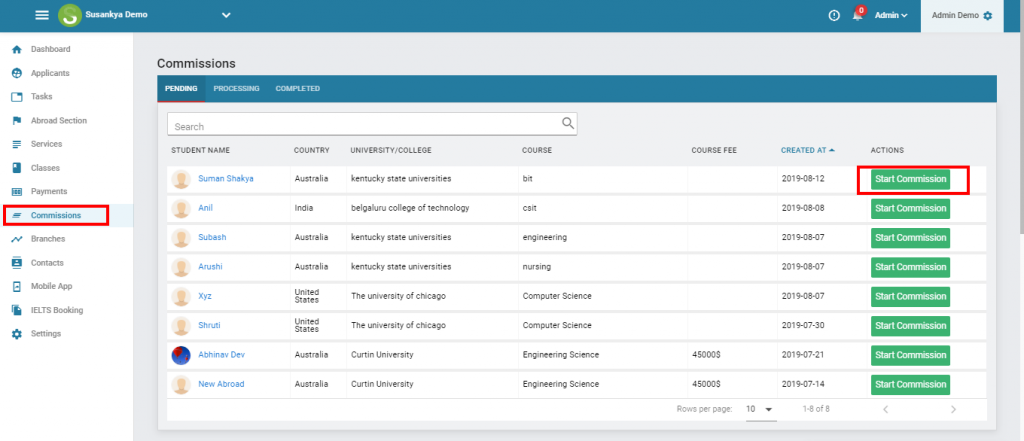Click in the Search input field

tap(365, 127)
